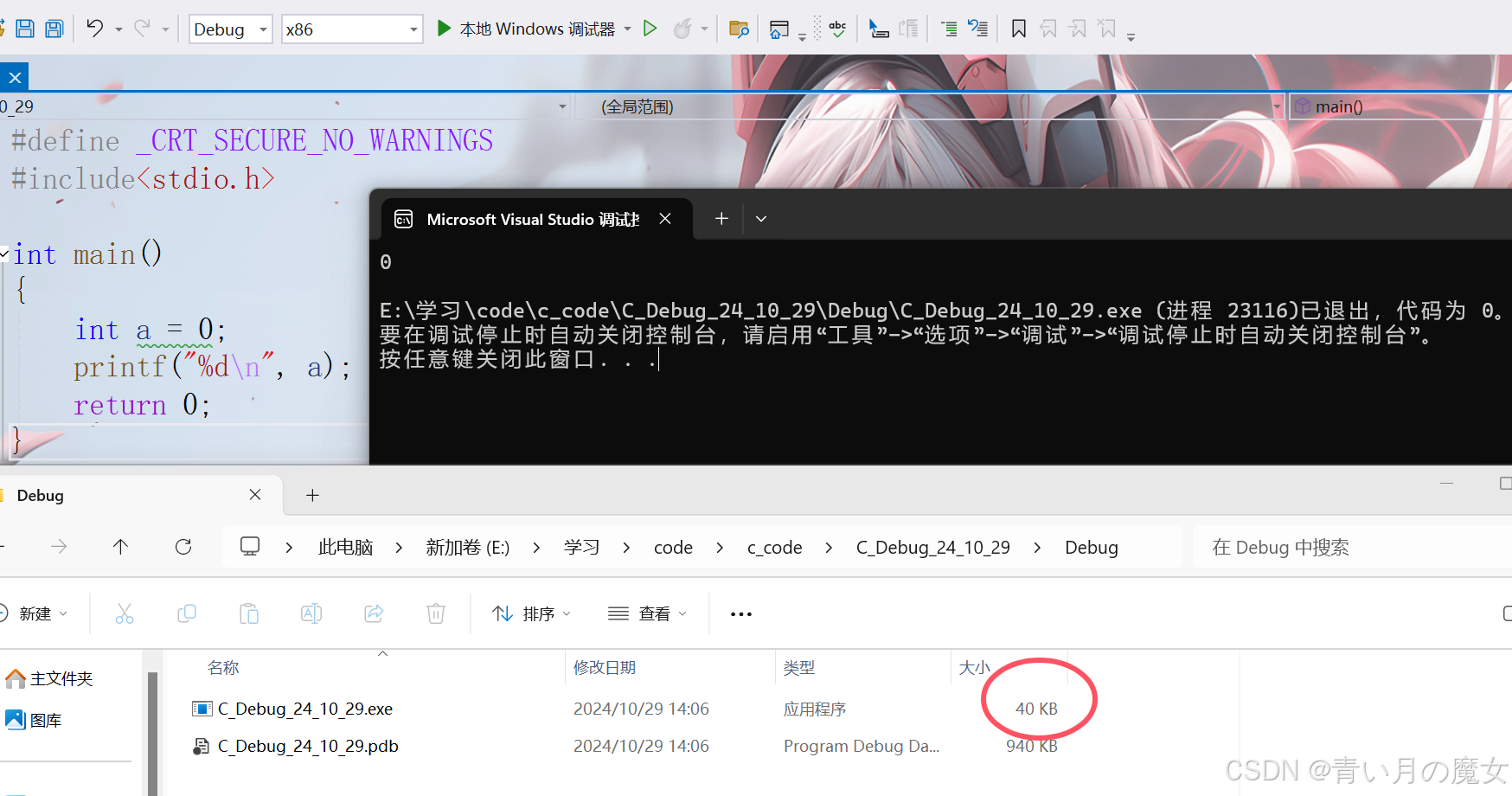
Task: Close the Debug File Explorer tab
Action: [x=255, y=495]
